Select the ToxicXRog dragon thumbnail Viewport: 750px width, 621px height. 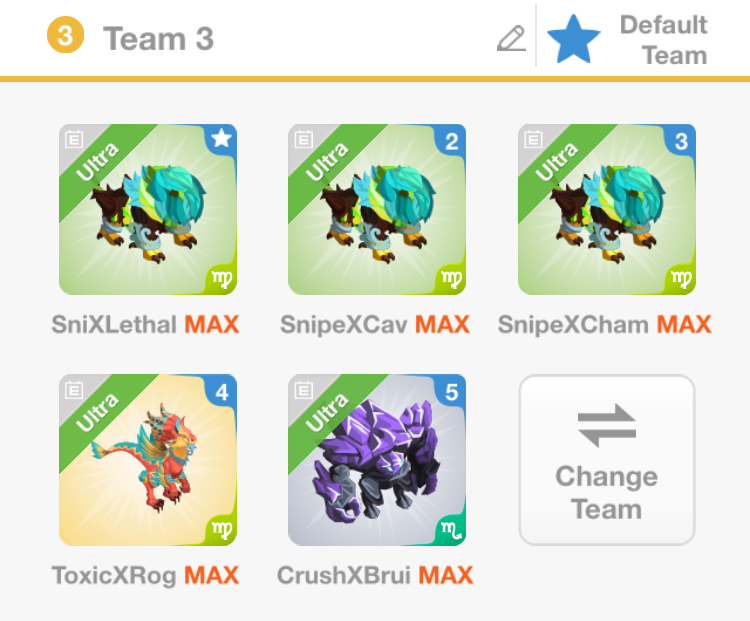pos(148,460)
